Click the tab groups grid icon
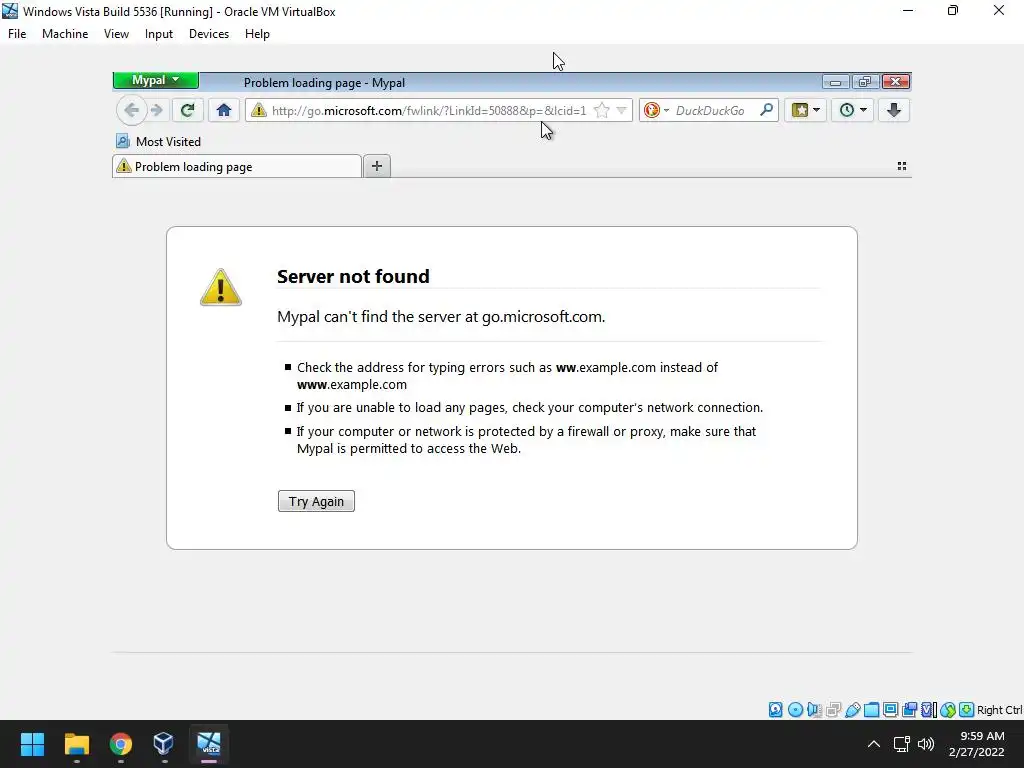The width and height of the screenshot is (1024, 768). (x=902, y=166)
